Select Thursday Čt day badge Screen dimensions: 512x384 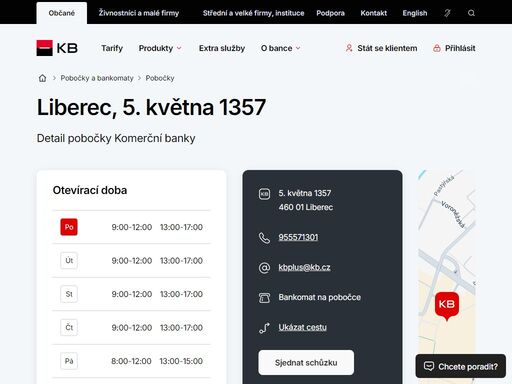point(69,327)
